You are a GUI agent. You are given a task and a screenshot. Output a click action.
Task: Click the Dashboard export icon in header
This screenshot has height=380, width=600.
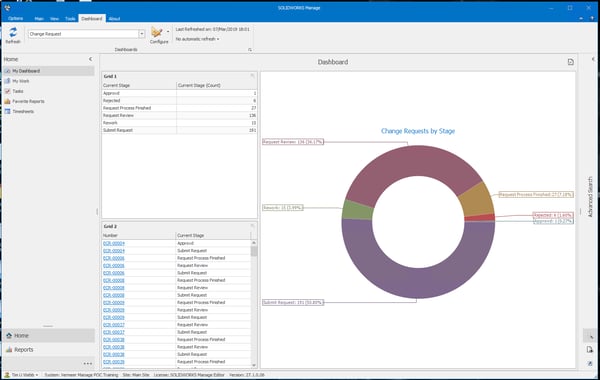[x=571, y=62]
